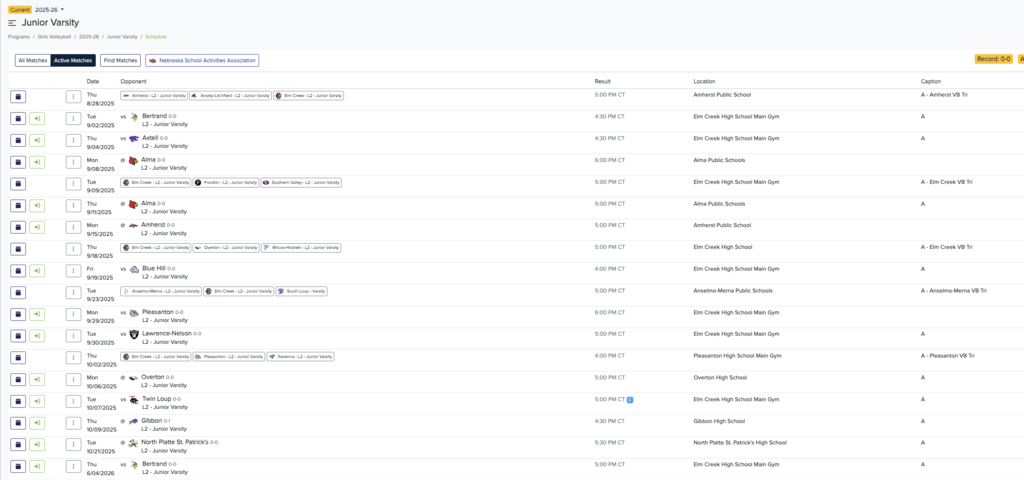This screenshot has width=1024, height=480.
Task: Open three-dot menu for Bertrand 9/02/2025
Action: (73, 118)
